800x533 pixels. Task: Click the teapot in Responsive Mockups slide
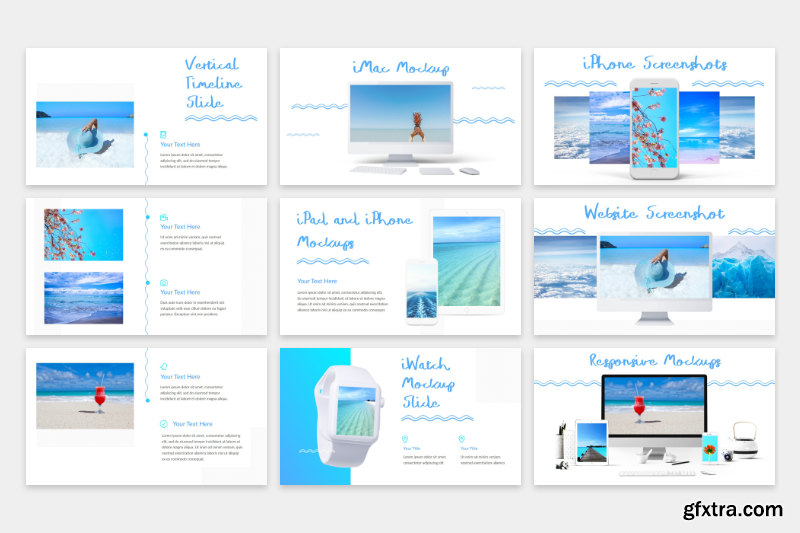tap(745, 434)
